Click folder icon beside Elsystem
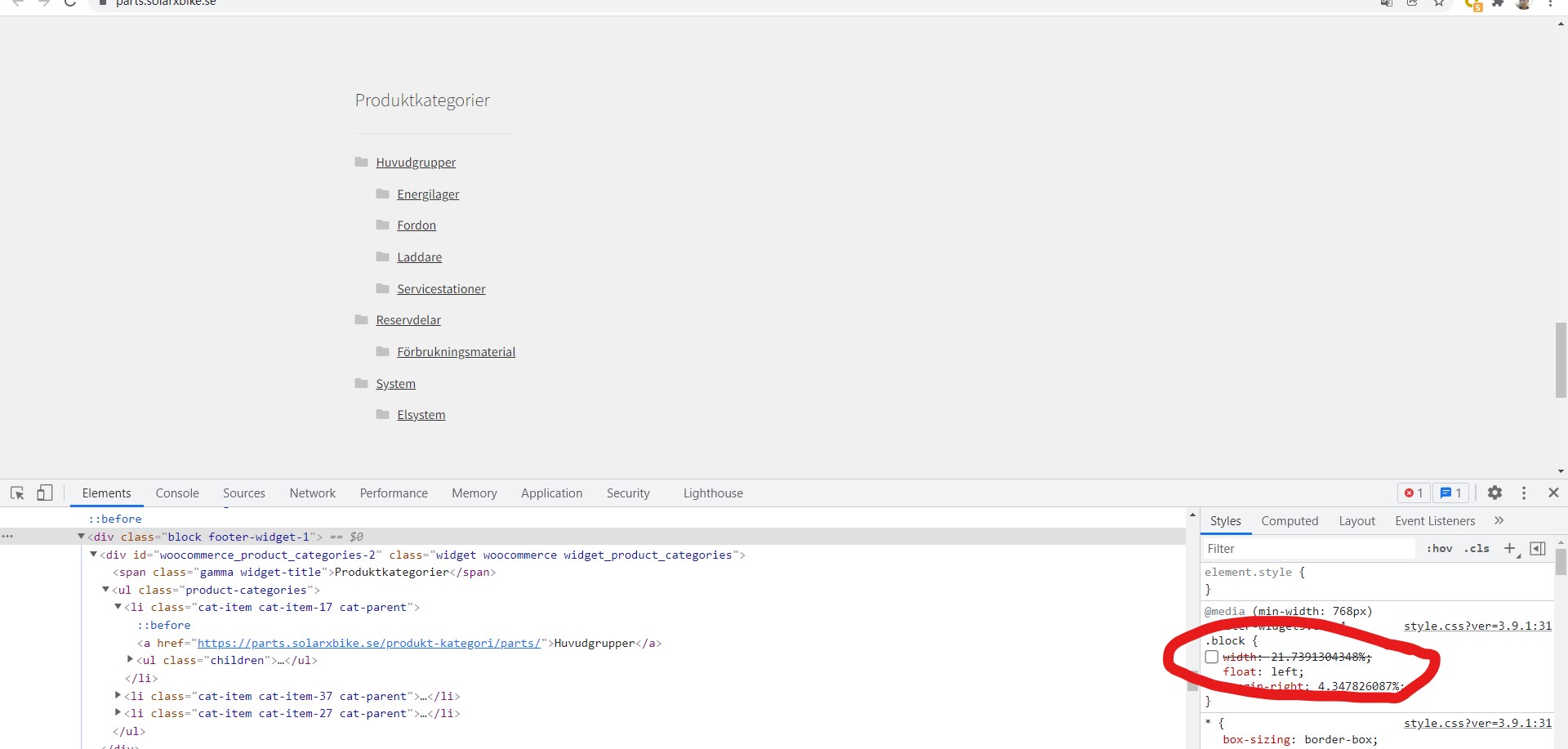 point(382,414)
